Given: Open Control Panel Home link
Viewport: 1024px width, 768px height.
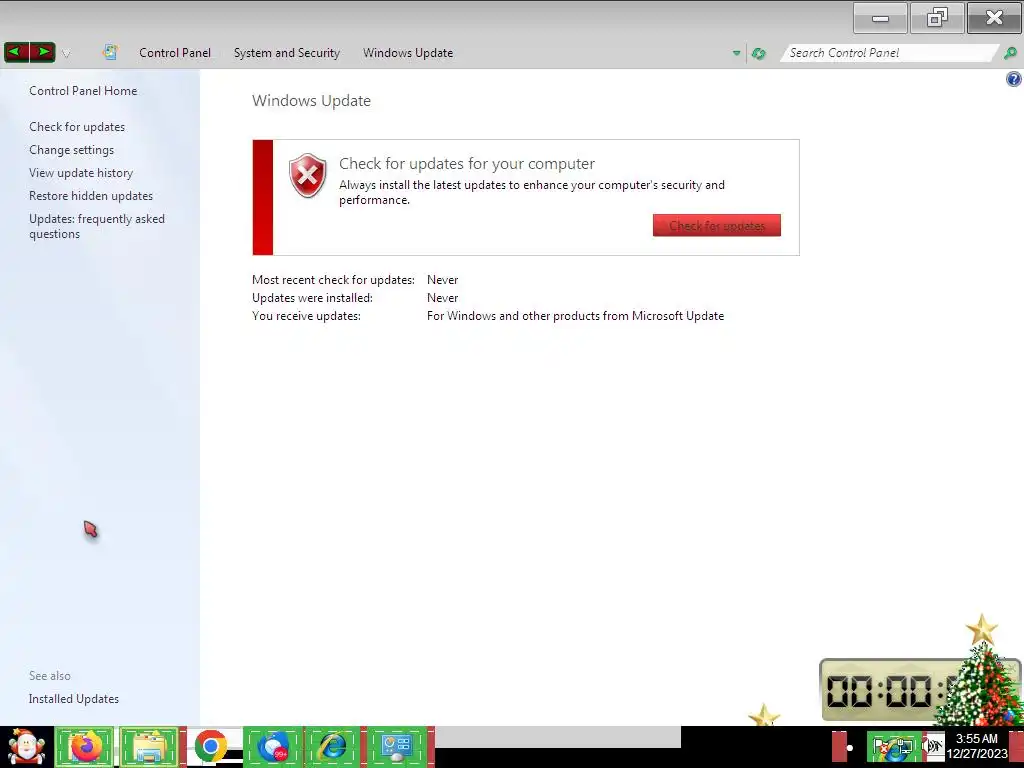Looking at the screenshot, I should 83,91.
